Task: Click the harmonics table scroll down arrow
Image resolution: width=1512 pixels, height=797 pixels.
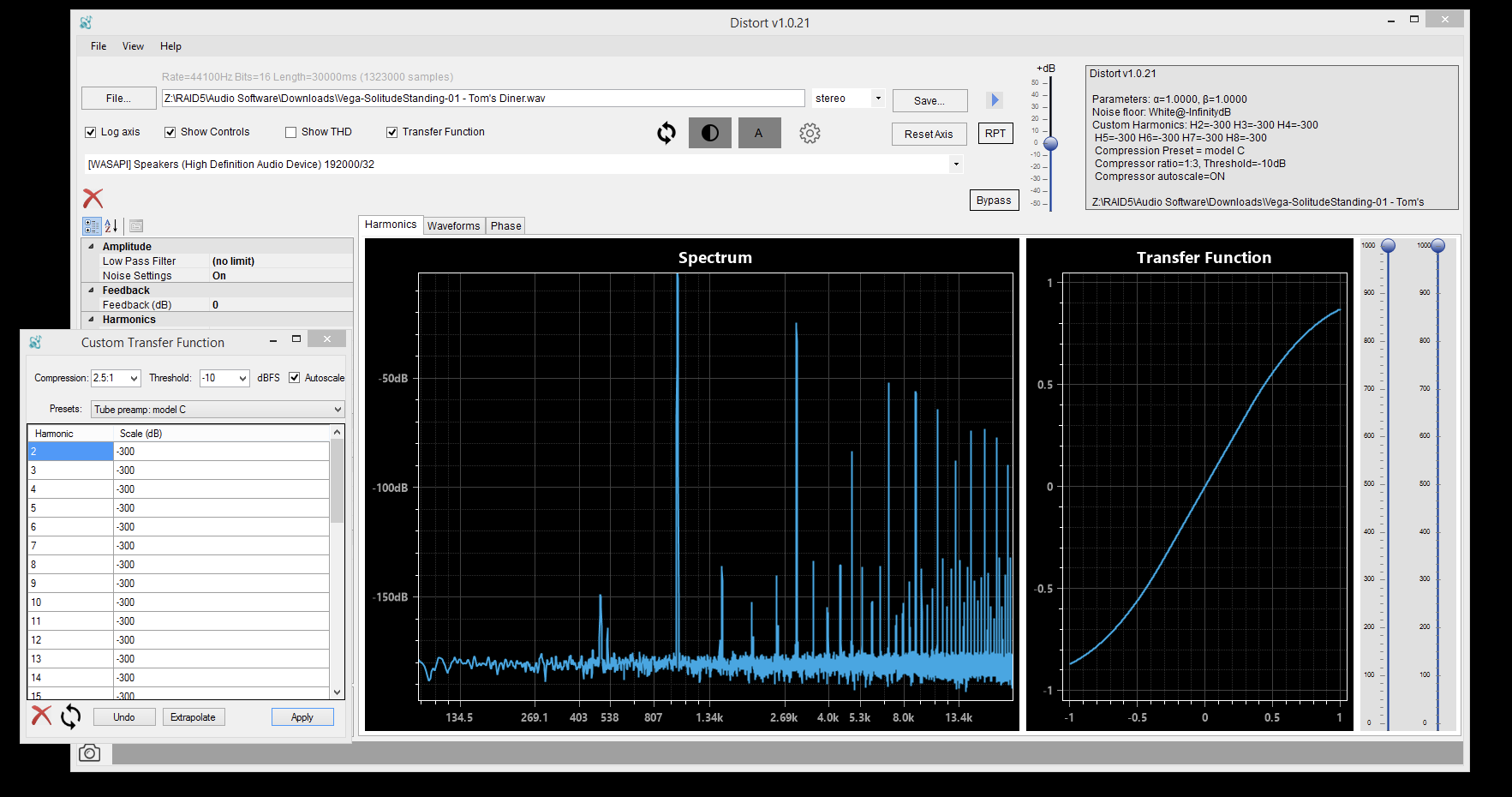Action: [x=337, y=692]
